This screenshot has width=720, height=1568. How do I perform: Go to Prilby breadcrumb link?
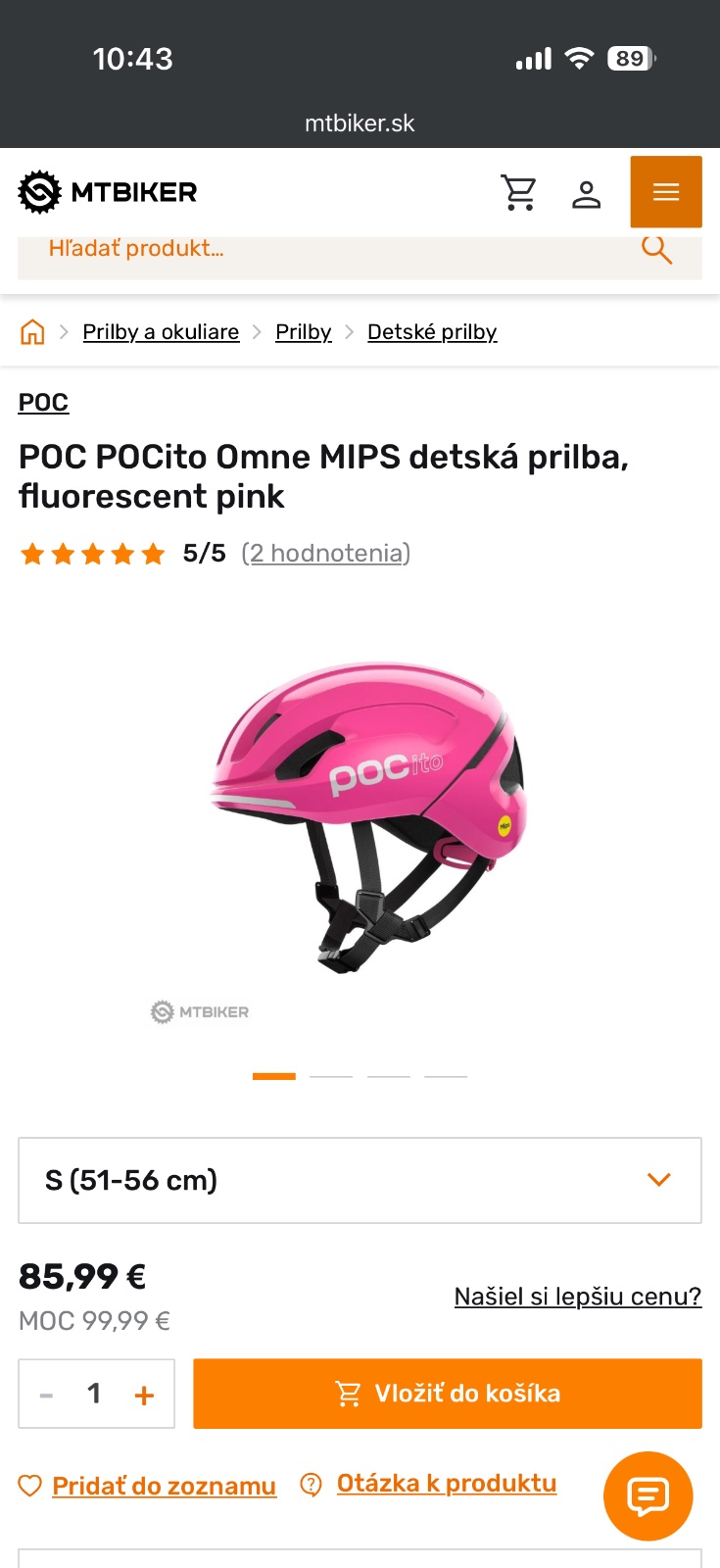[304, 332]
